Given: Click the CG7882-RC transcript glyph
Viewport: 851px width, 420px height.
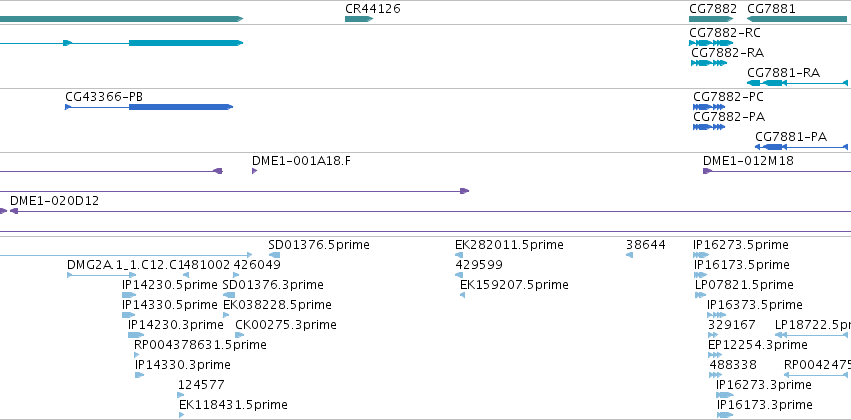Looking at the screenshot, I should 711,43.
